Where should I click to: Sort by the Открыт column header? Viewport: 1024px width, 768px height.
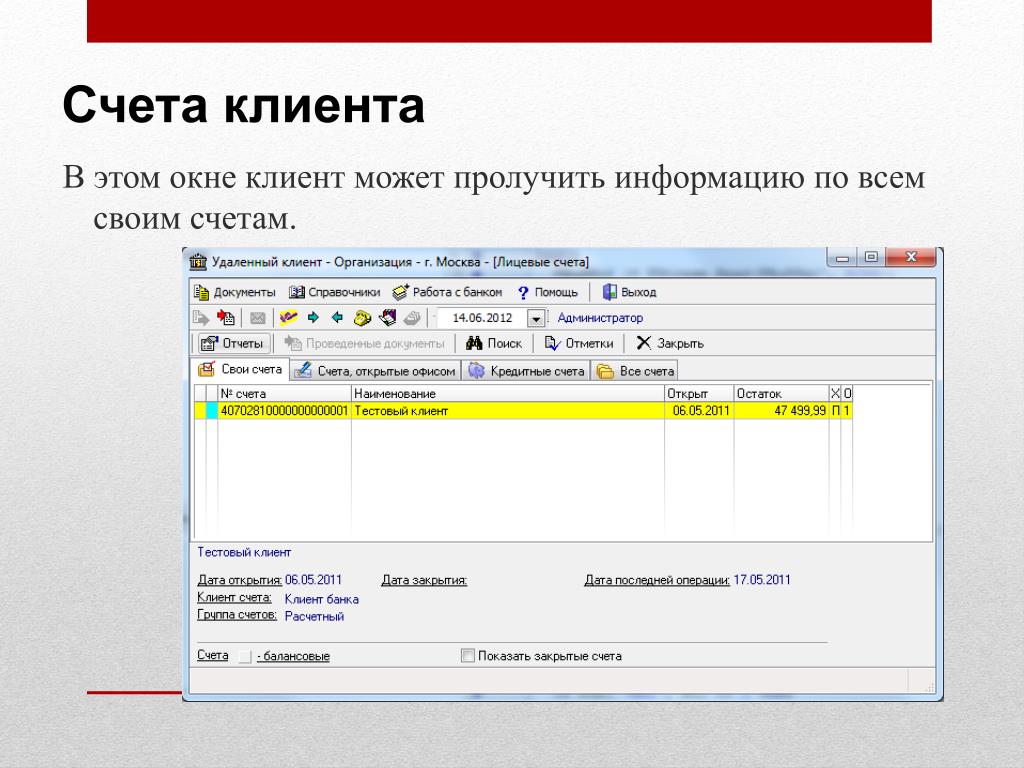coord(699,394)
